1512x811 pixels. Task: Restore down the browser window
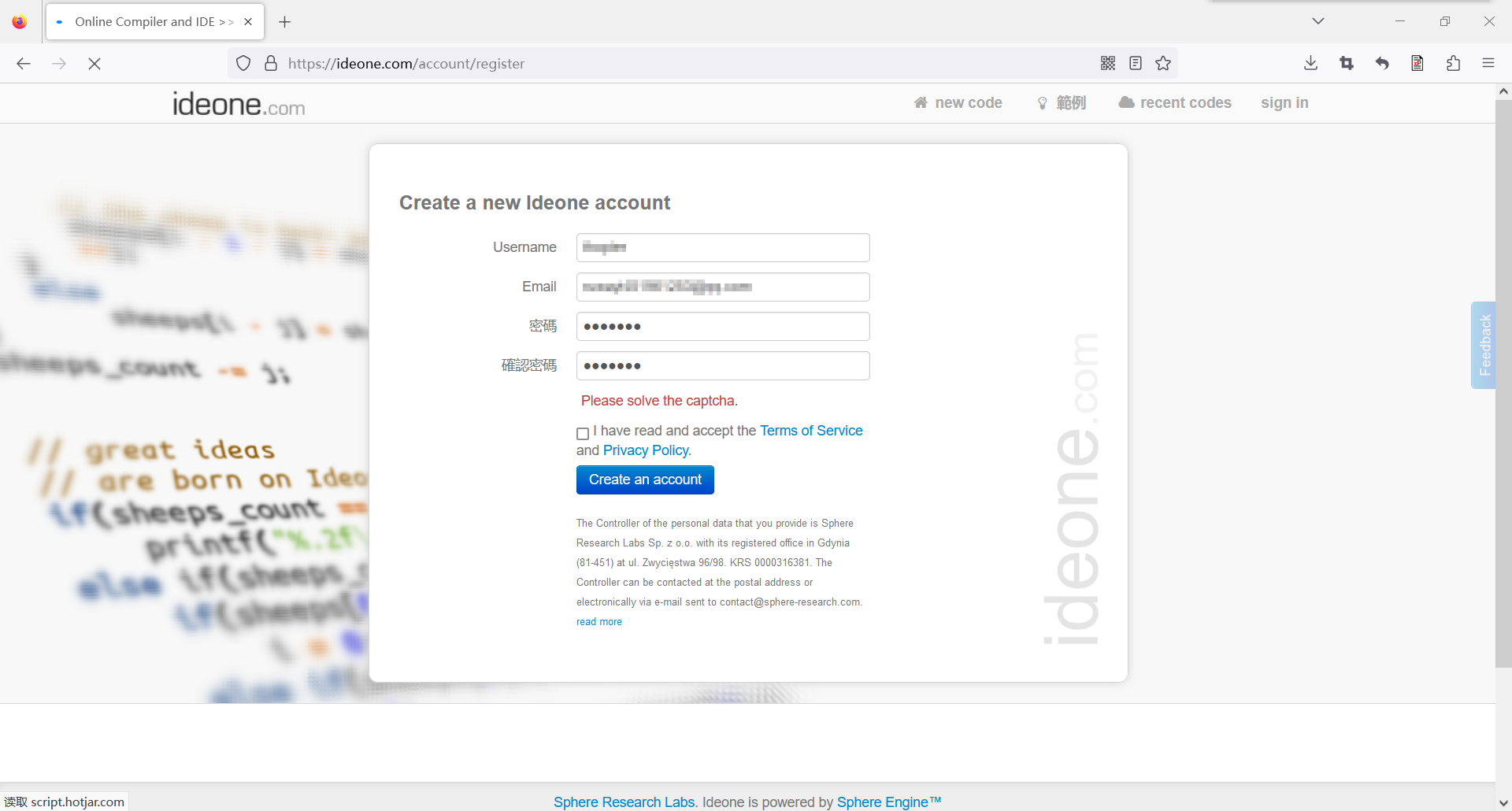[1445, 21]
